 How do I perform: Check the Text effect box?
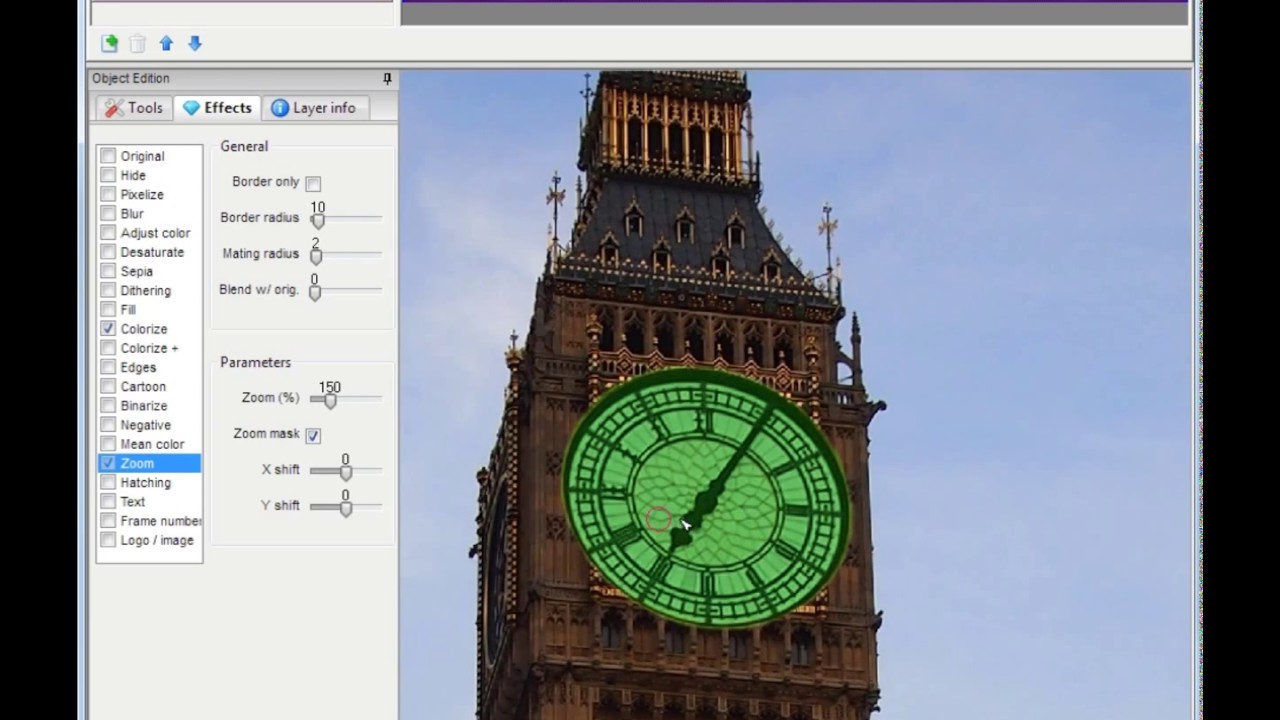(x=108, y=501)
